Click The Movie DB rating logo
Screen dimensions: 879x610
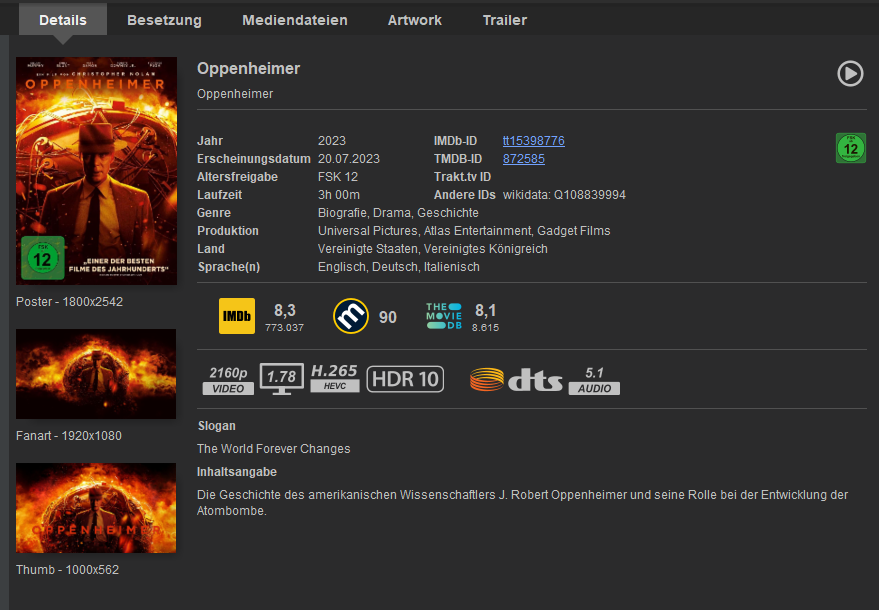(443, 316)
